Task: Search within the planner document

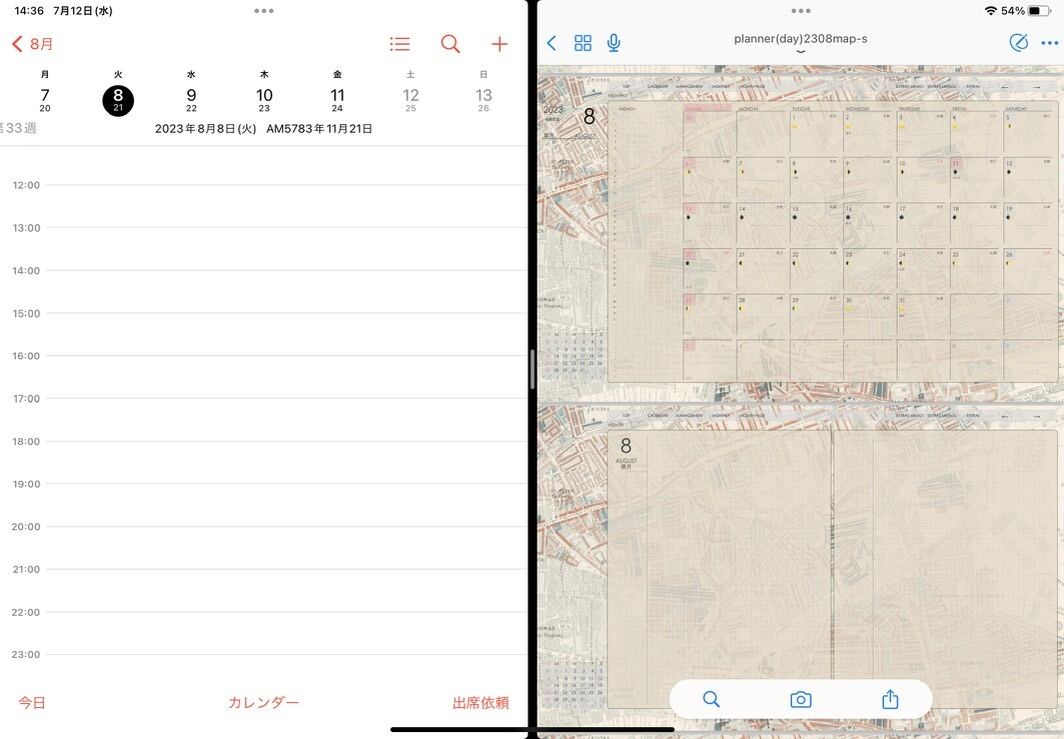Action: point(711,699)
